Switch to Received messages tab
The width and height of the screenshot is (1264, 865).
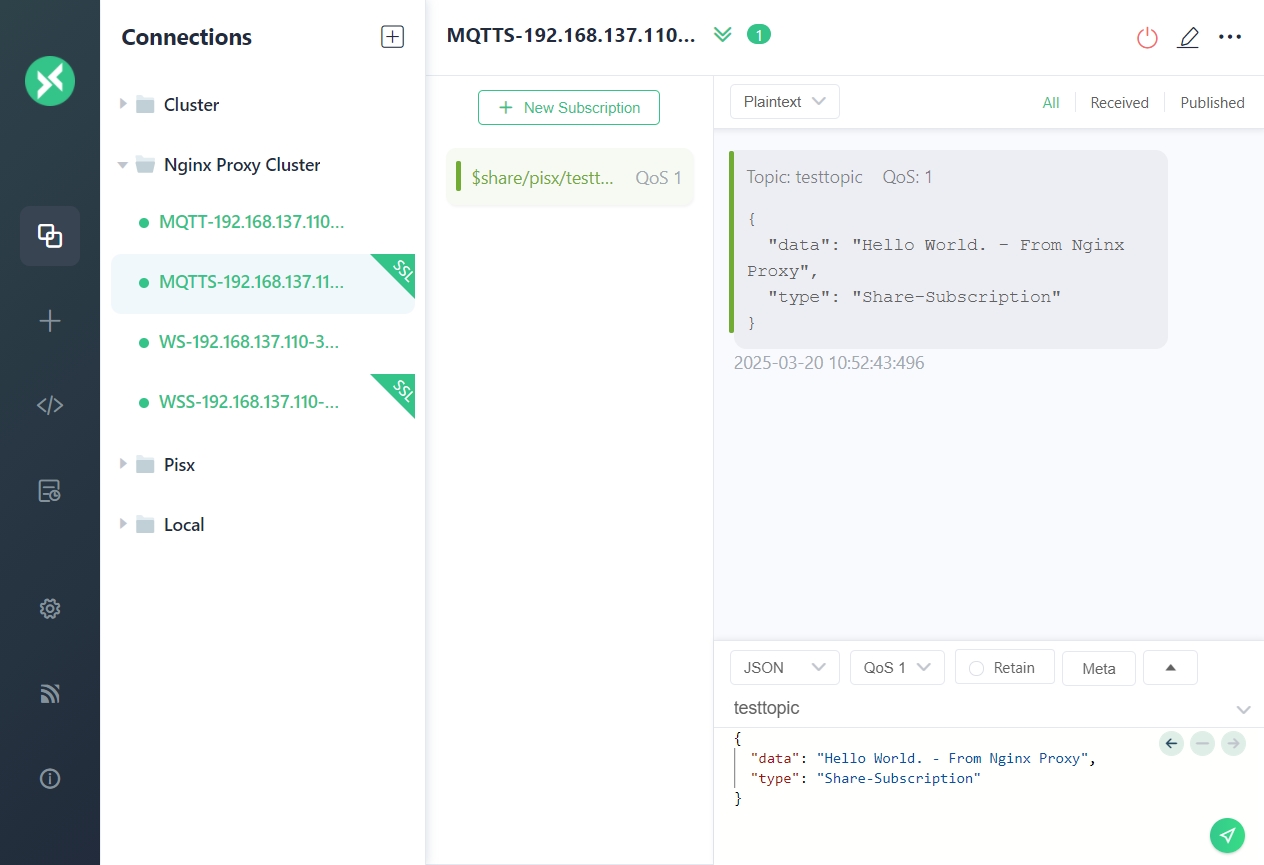click(1119, 103)
